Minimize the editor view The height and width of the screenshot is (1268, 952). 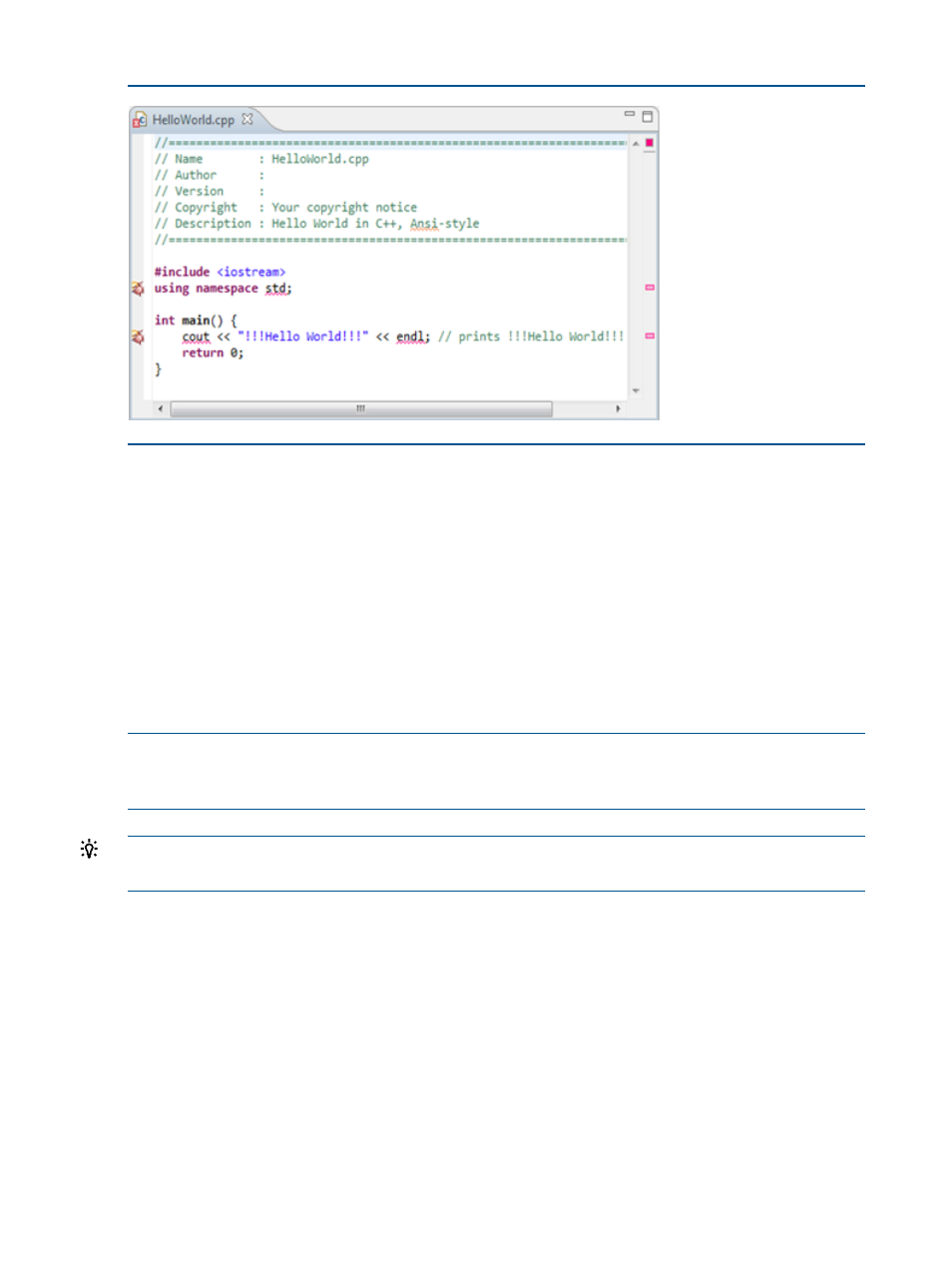pyautogui.click(x=630, y=114)
